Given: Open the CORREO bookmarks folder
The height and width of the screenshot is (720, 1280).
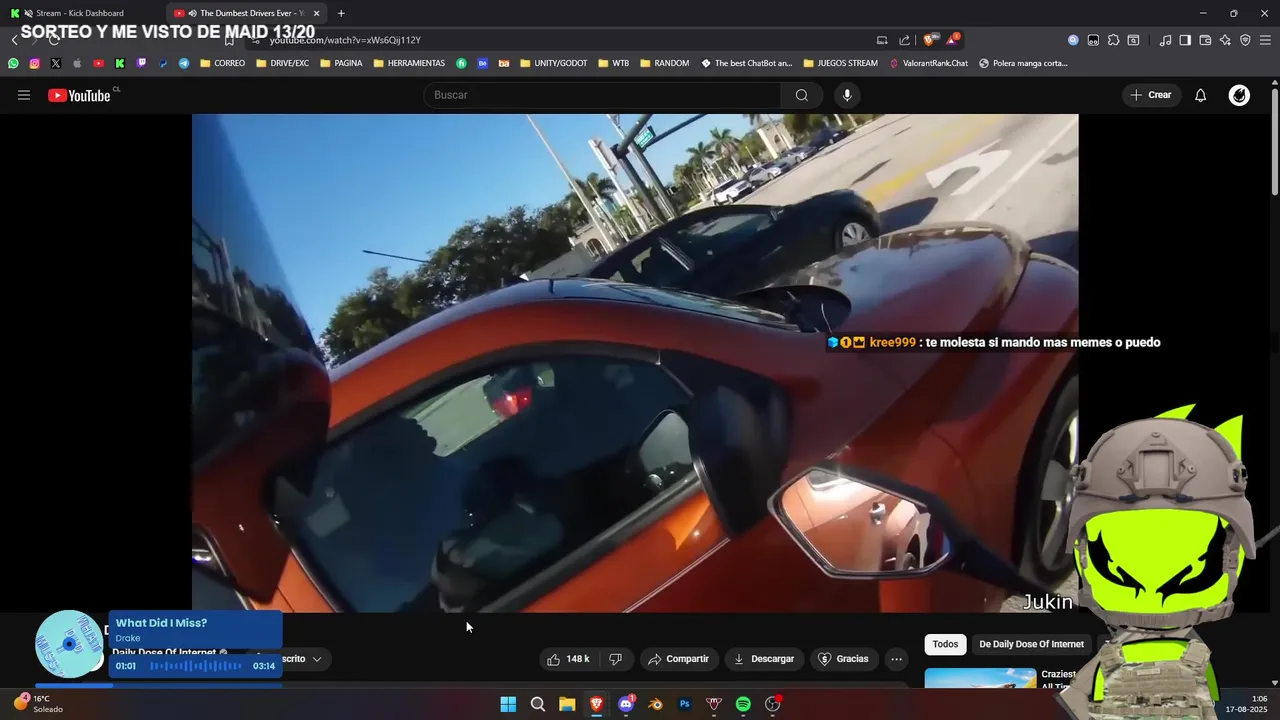Looking at the screenshot, I should click(222, 63).
